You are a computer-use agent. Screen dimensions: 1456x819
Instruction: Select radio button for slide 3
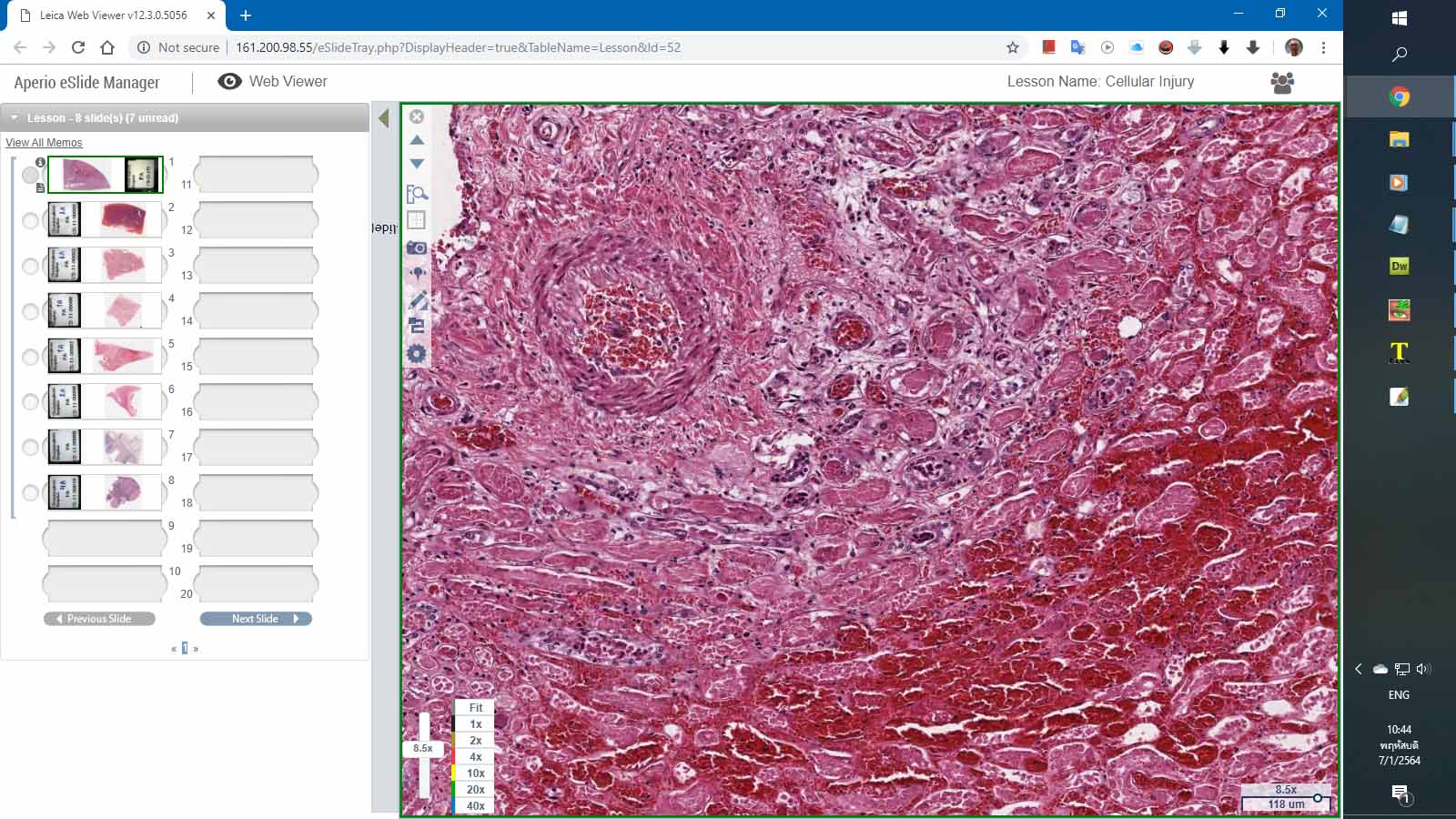pos(30,266)
